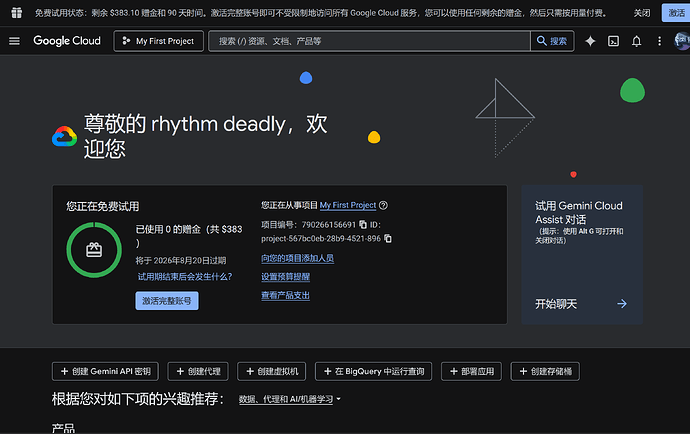Open 向您的项目添加人员 link
The height and width of the screenshot is (434, 690).
pos(297,258)
